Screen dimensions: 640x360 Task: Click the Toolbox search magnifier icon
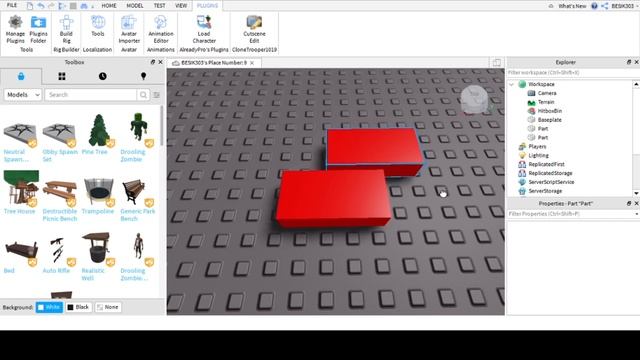(x=143, y=95)
